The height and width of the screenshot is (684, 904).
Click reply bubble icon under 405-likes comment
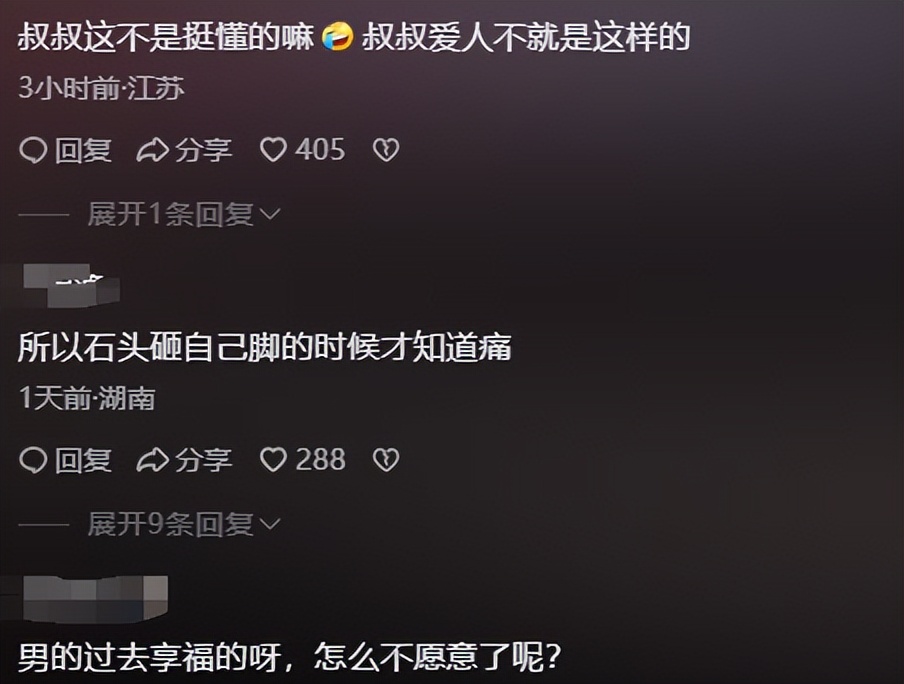(33, 151)
